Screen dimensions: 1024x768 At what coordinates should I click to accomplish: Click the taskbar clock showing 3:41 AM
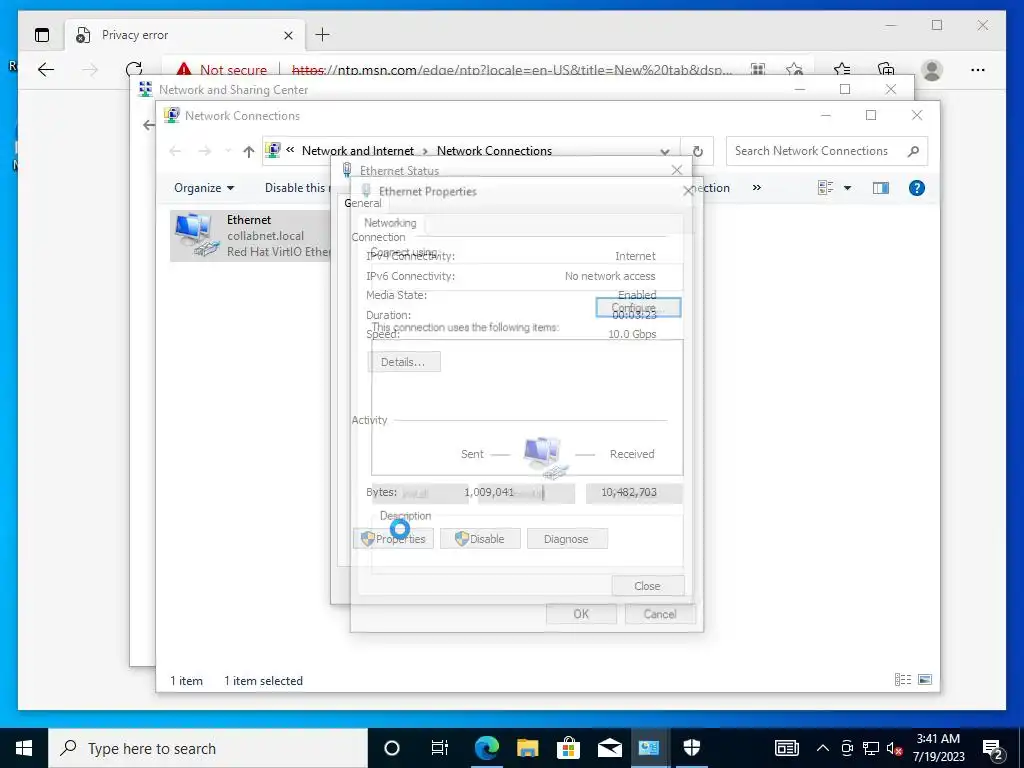point(938,748)
